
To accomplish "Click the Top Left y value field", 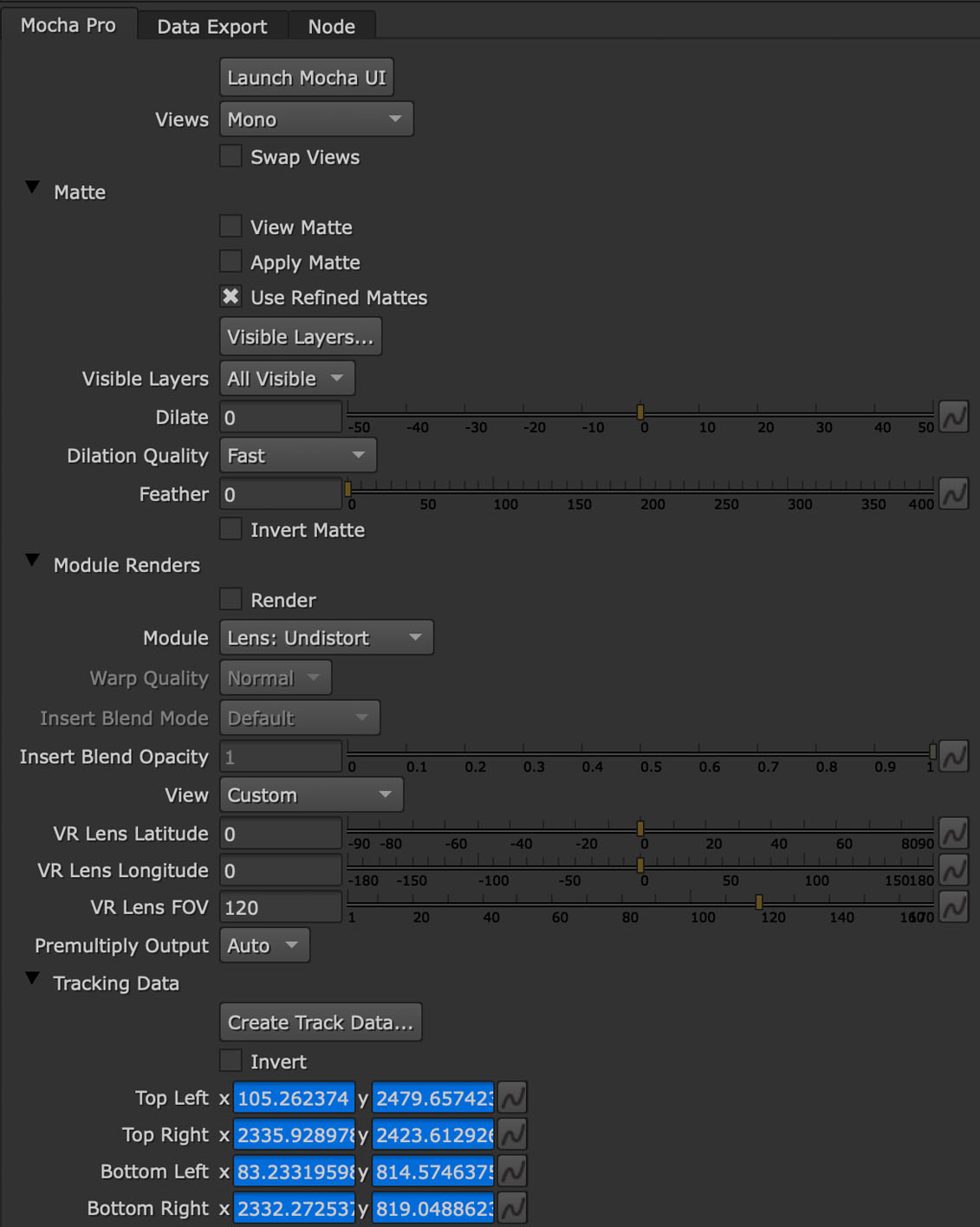I will [x=433, y=1098].
